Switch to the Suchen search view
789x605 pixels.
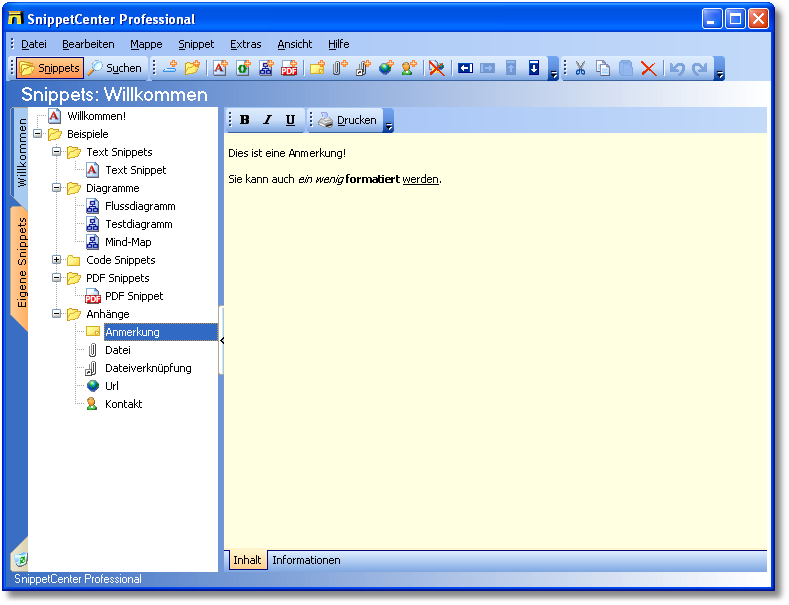[x=115, y=68]
